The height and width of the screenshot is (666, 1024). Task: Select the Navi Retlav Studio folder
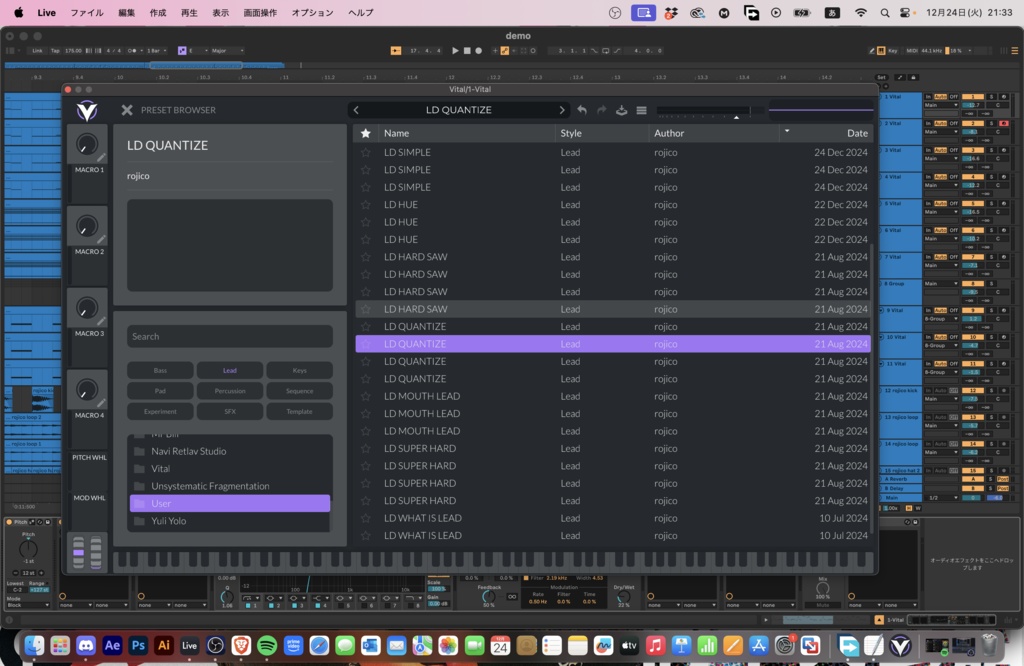pos(230,451)
